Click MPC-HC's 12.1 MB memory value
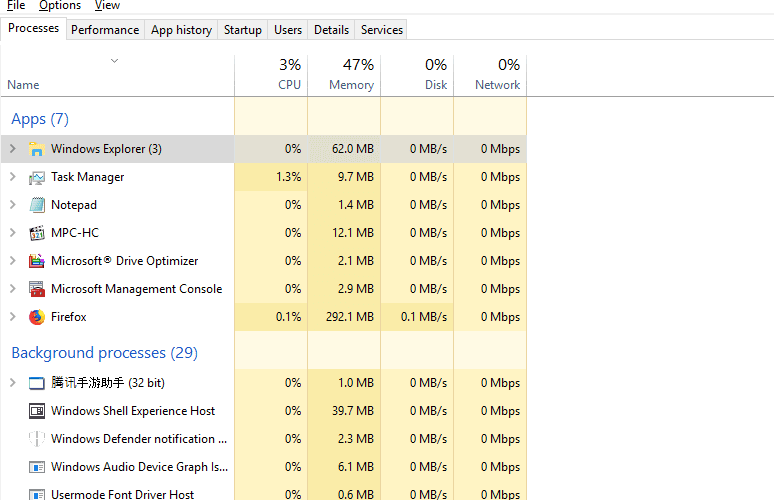Image resolution: width=774 pixels, height=500 pixels. [x=352, y=233]
